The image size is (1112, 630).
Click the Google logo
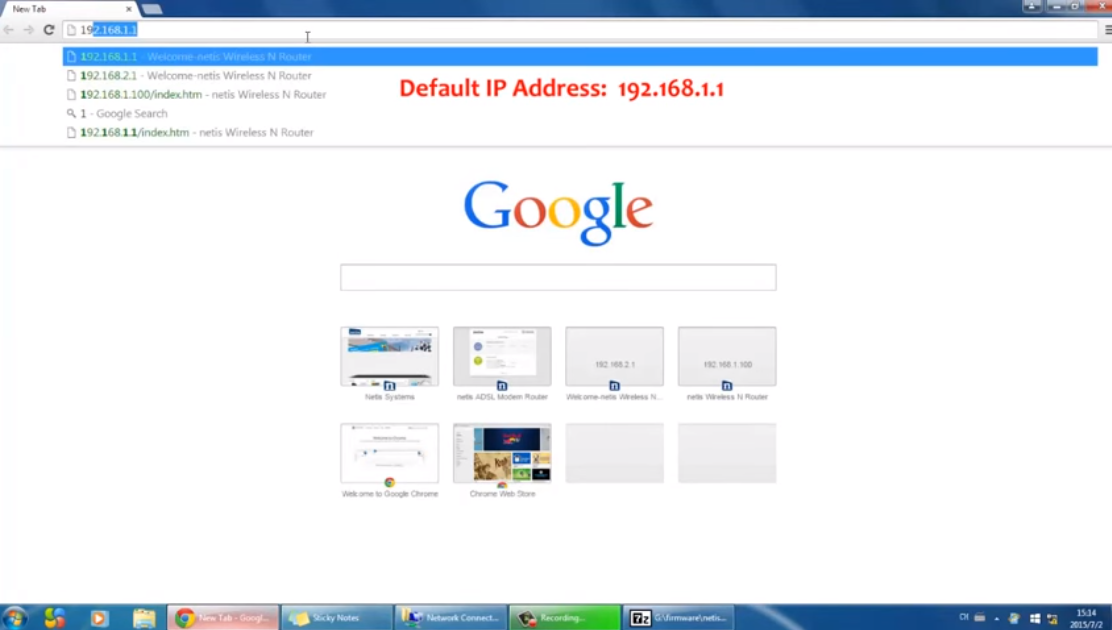558,212
